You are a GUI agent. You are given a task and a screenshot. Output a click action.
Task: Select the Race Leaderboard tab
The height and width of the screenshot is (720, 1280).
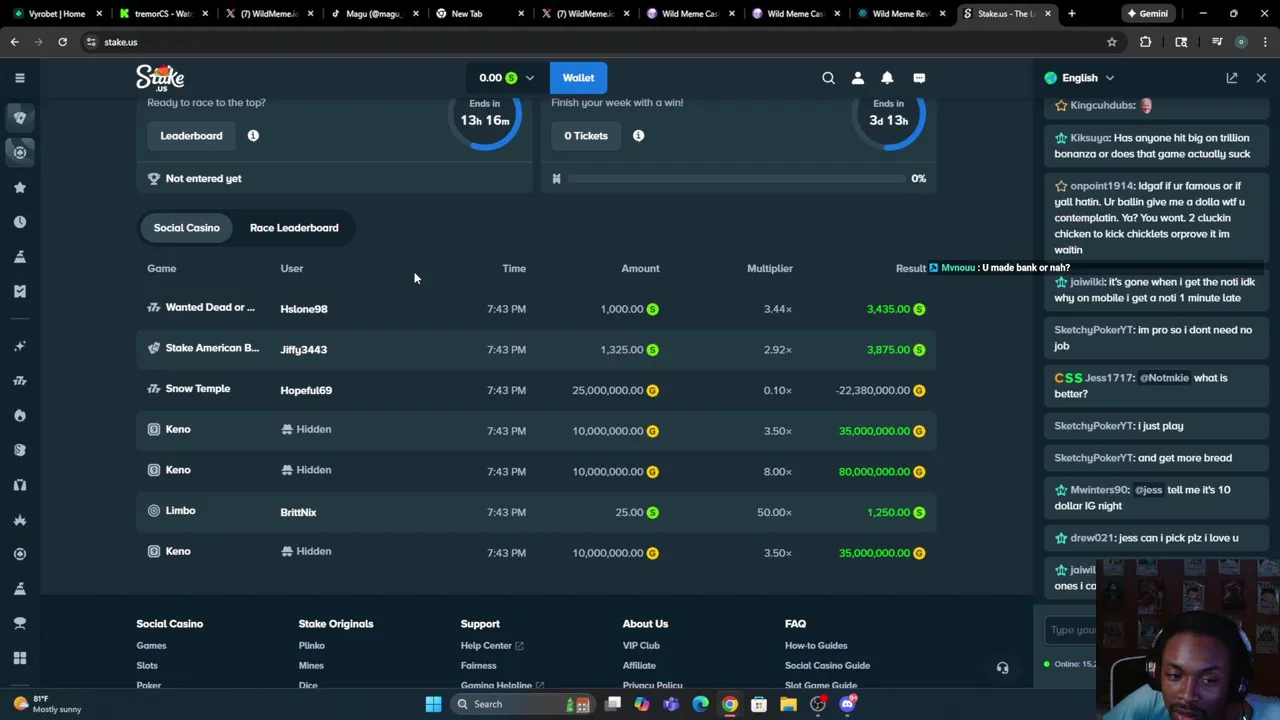294,228
